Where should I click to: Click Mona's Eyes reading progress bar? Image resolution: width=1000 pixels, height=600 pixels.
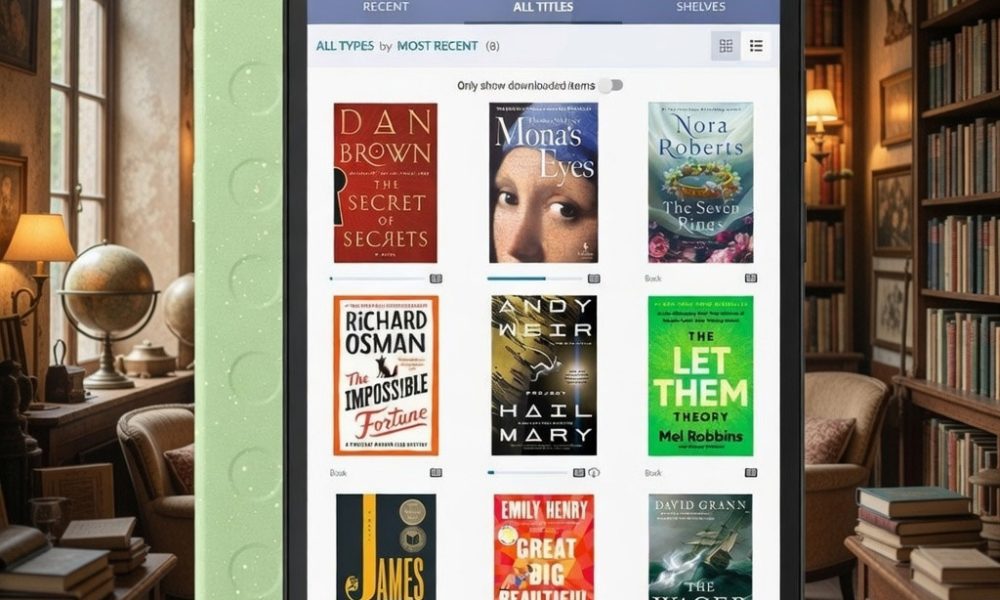[534, 279]
